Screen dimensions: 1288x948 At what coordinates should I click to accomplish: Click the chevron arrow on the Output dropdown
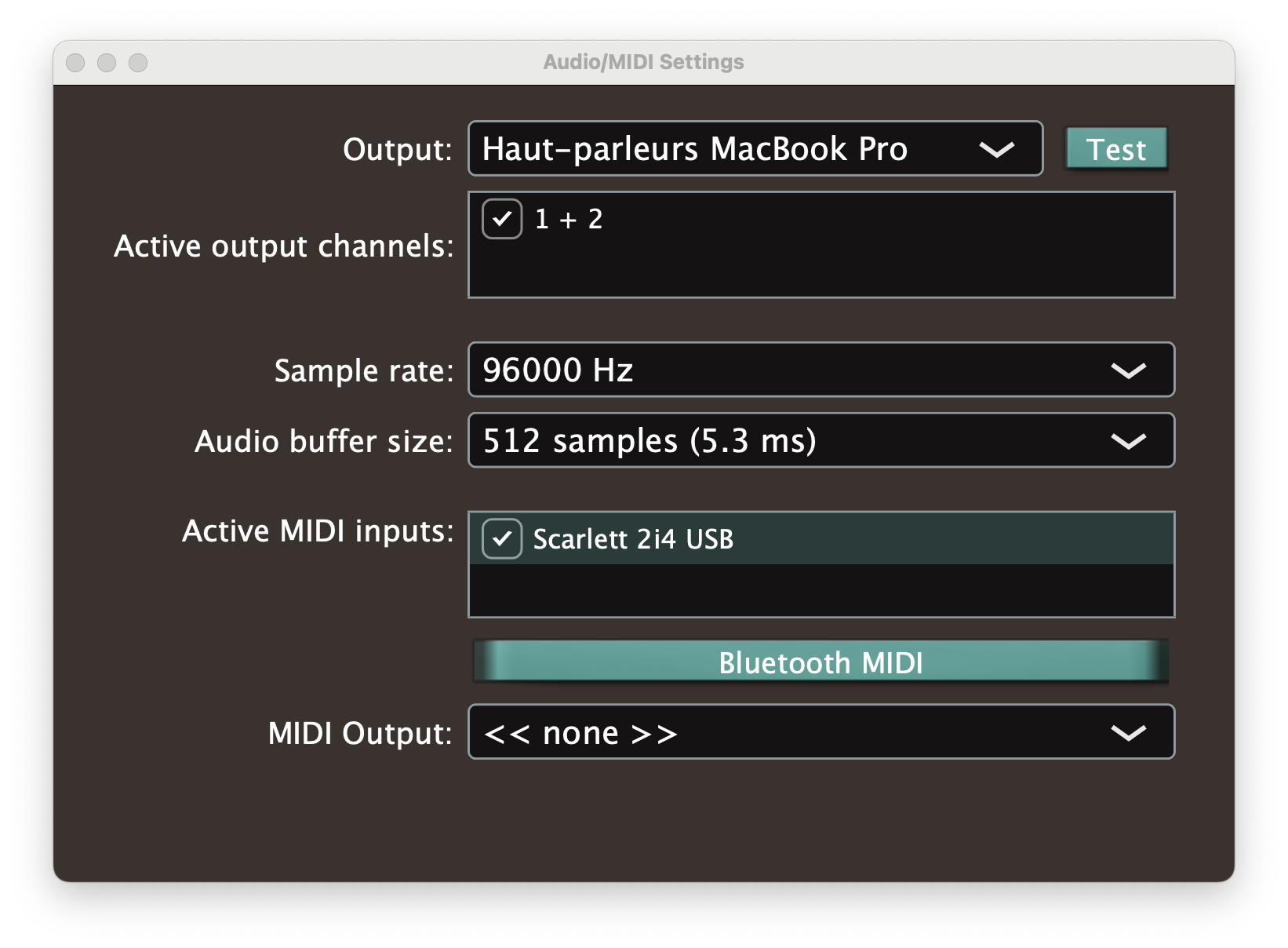point(996,149)
